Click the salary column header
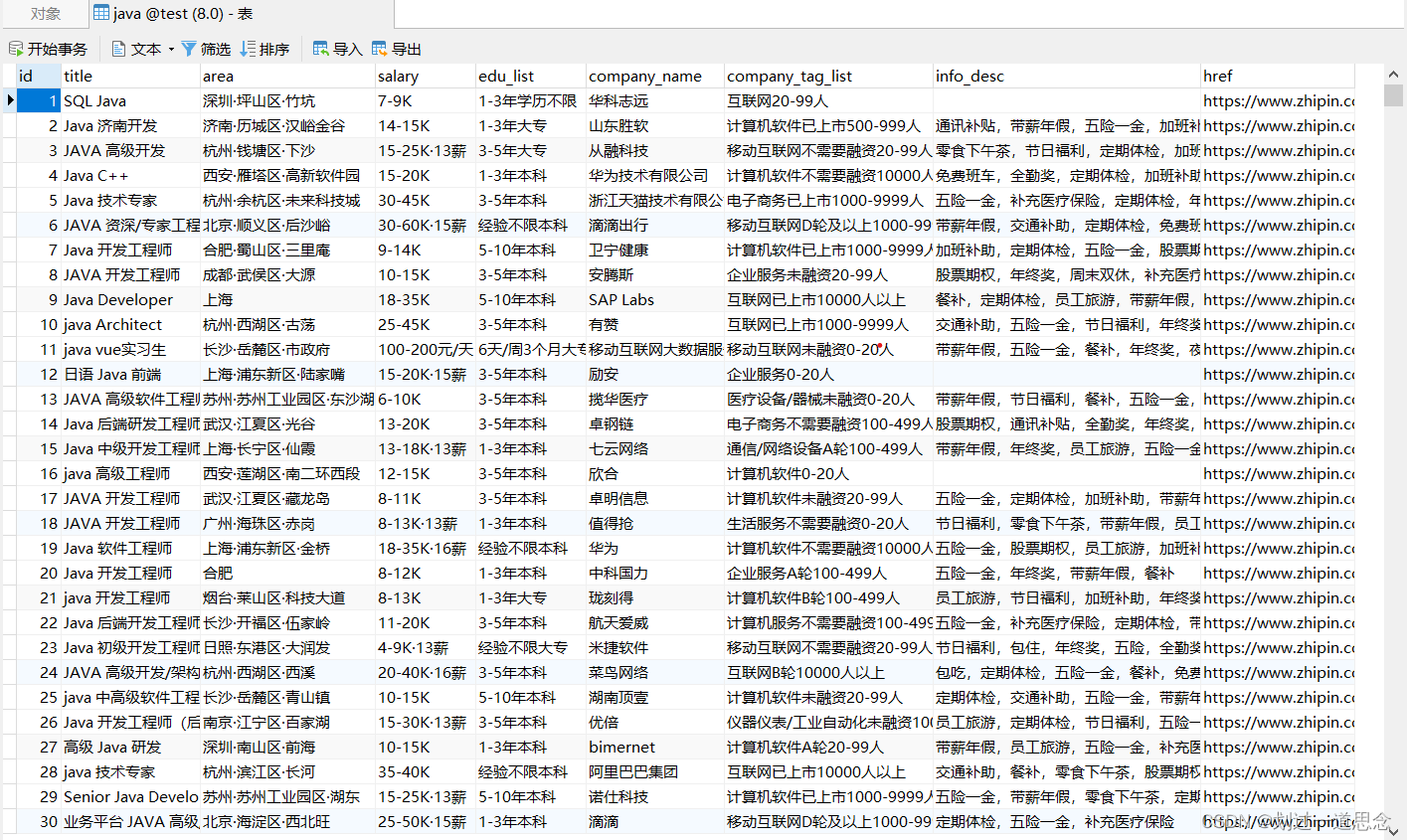 [426, 76]
